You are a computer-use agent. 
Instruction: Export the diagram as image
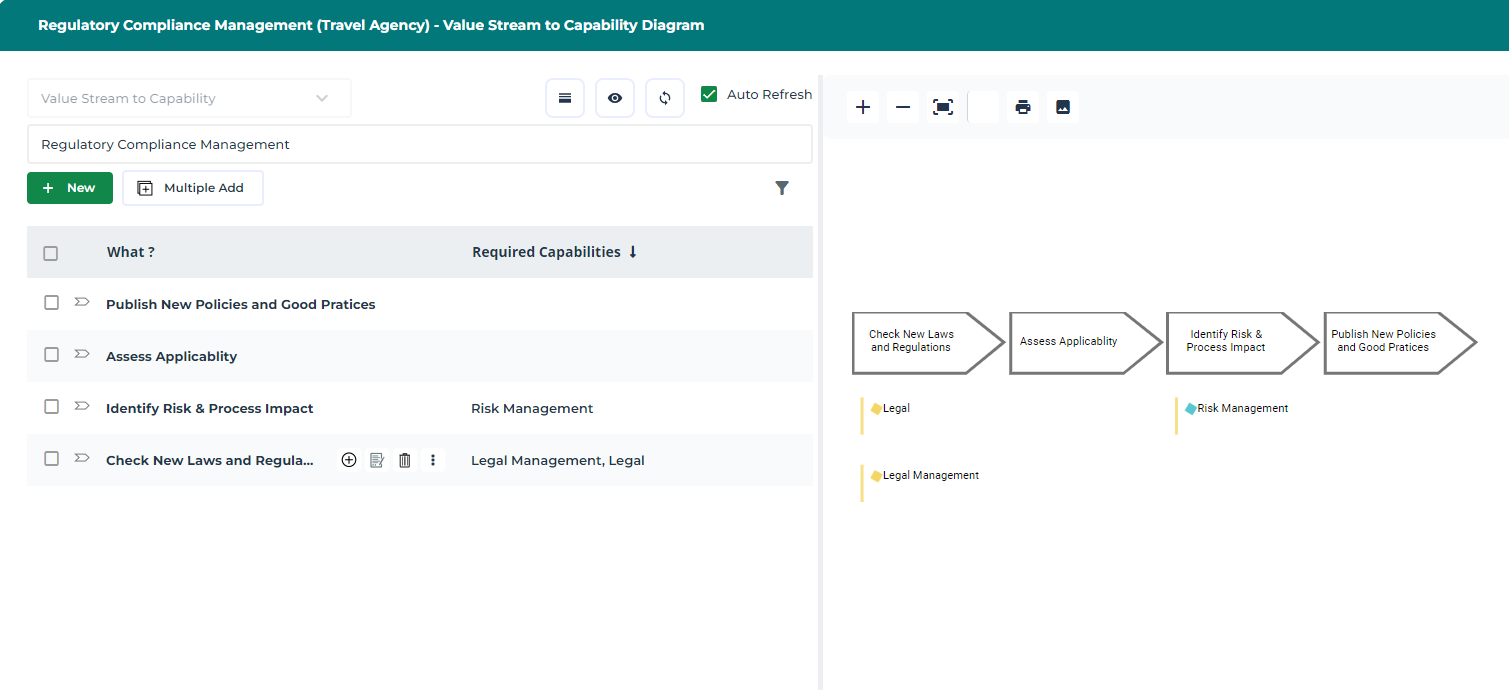click(1063, 107)
